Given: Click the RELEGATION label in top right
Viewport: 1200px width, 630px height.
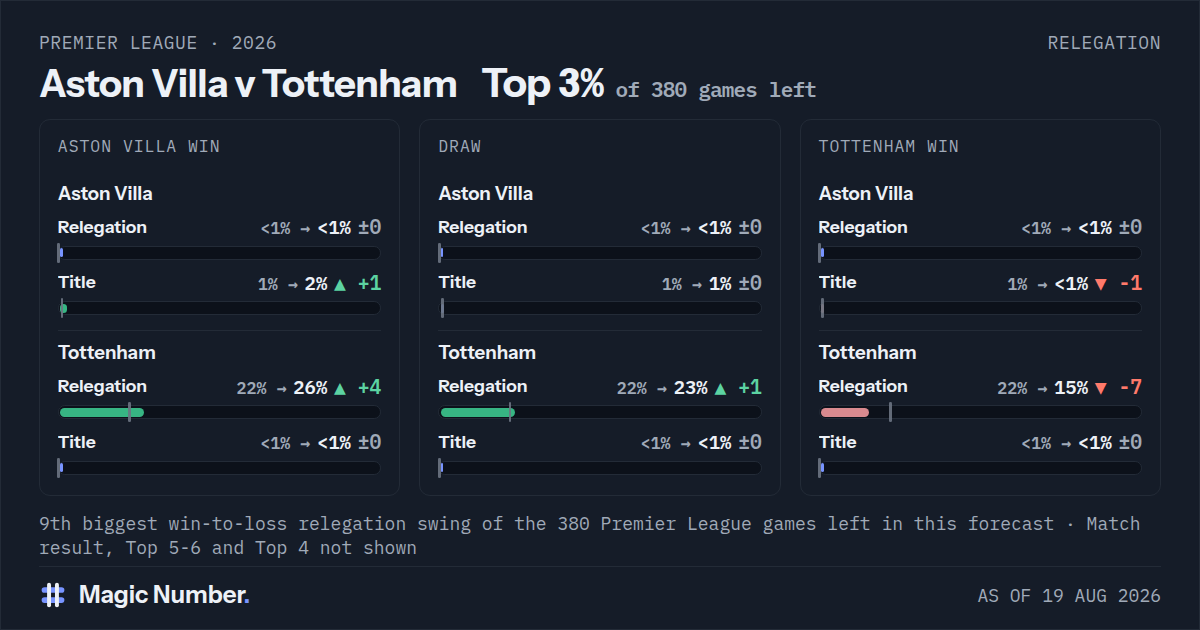Looking at the screenshot, I should tap(1104, 43).
